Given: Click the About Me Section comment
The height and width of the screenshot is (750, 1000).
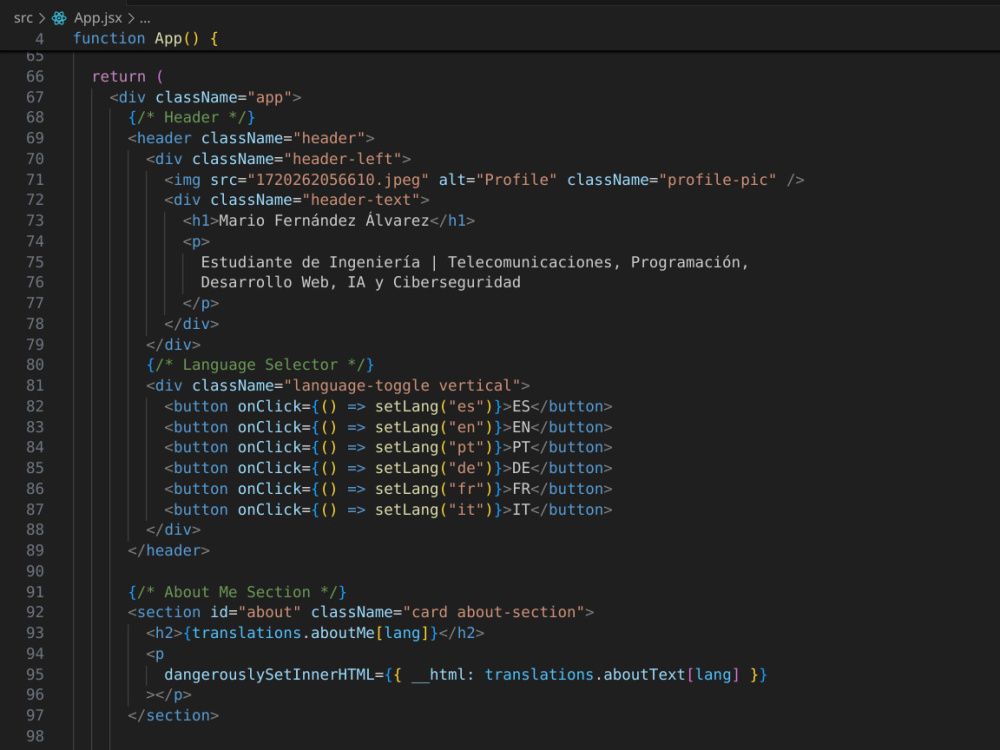Looking at the screenshot, I should click(237, 592).
